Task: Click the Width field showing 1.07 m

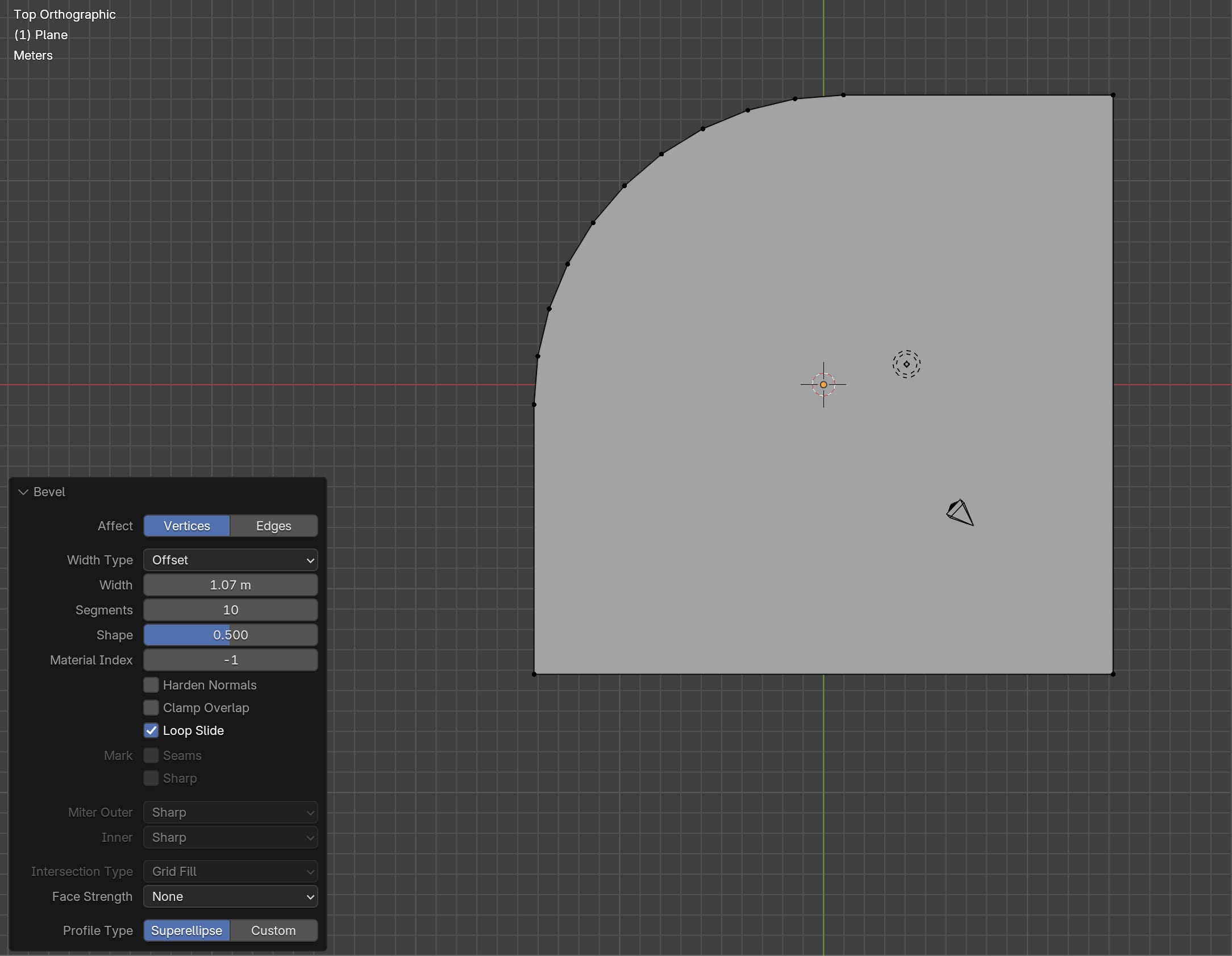Action: click(231, 585)
